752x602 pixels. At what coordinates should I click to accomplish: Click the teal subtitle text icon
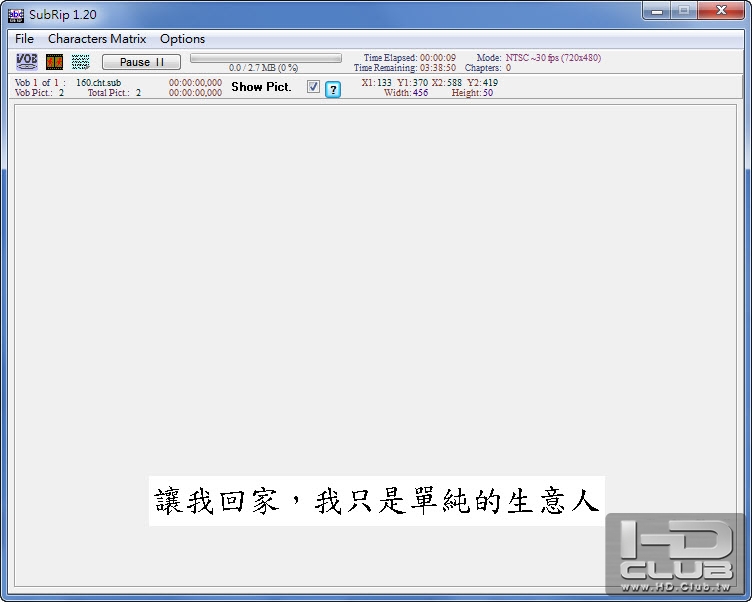pos(81,62)
